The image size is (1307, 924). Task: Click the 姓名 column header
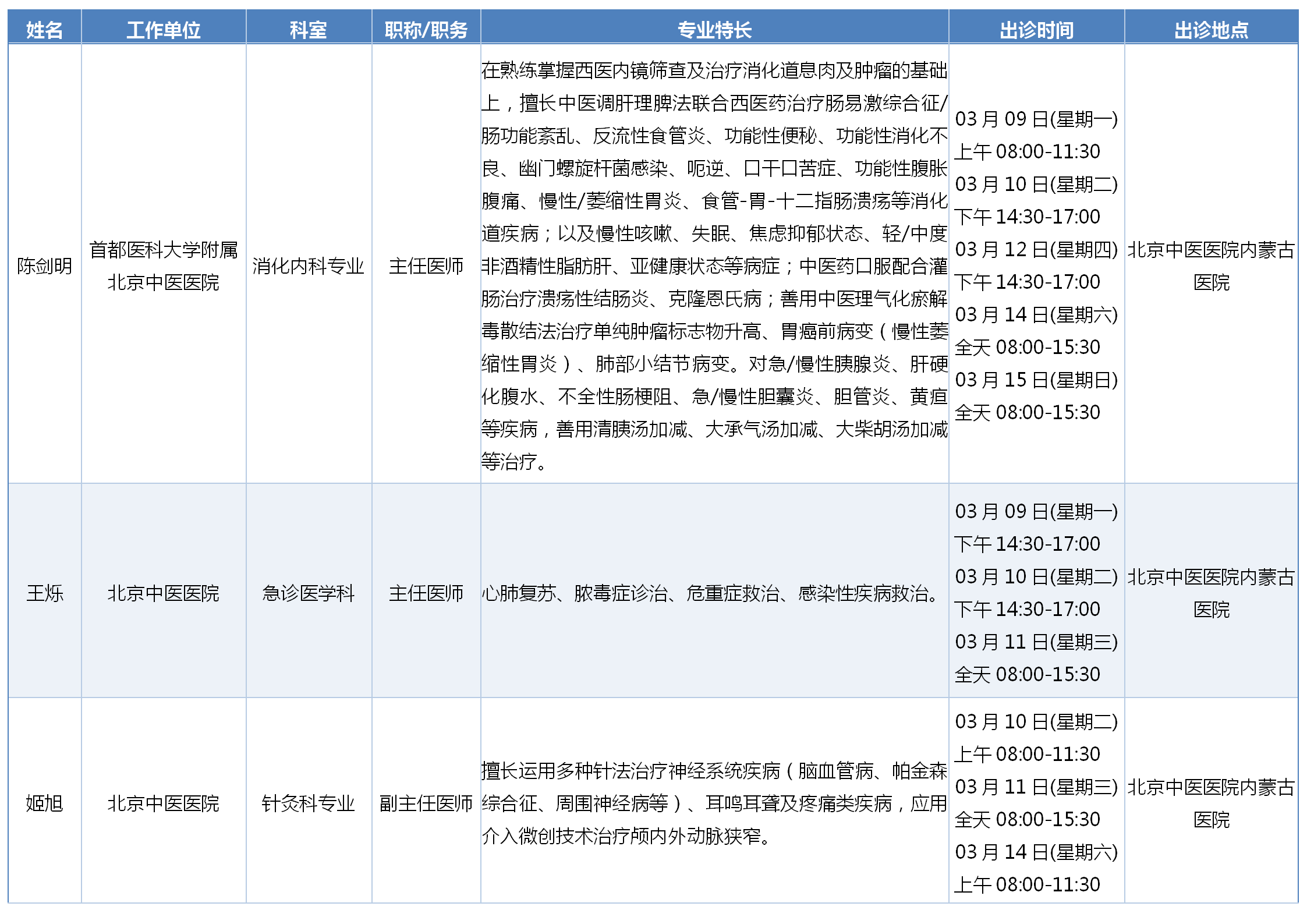(x=44, y=30)
